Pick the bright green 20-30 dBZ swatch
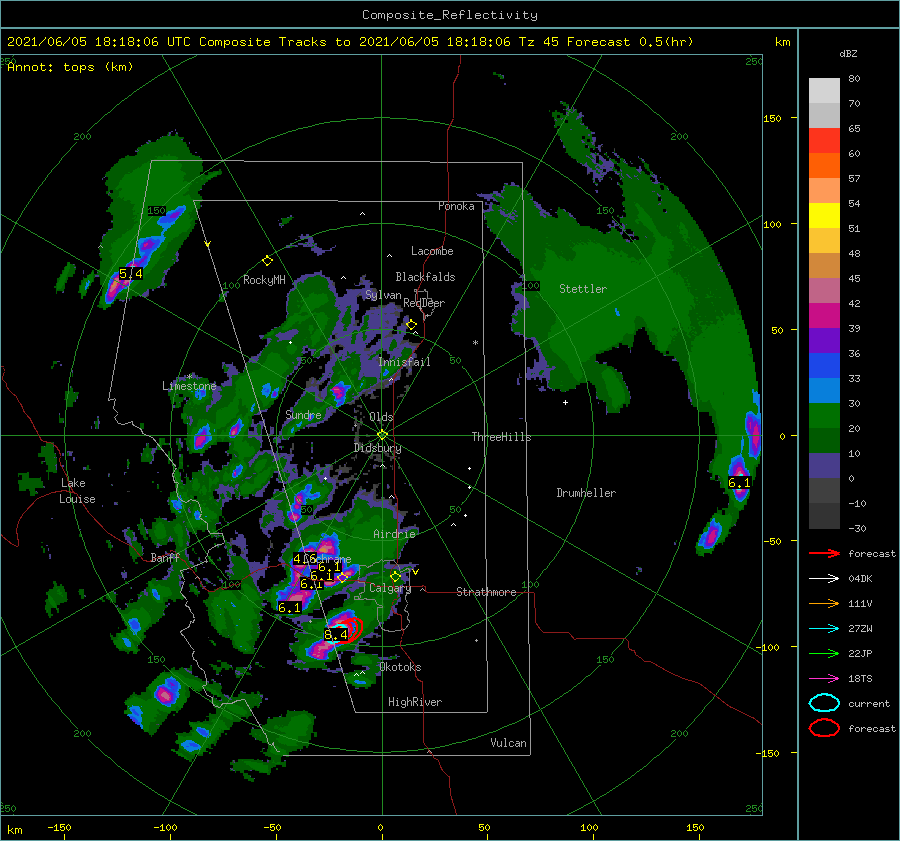Screen dimensions: 900x841 tap(824, 416)
